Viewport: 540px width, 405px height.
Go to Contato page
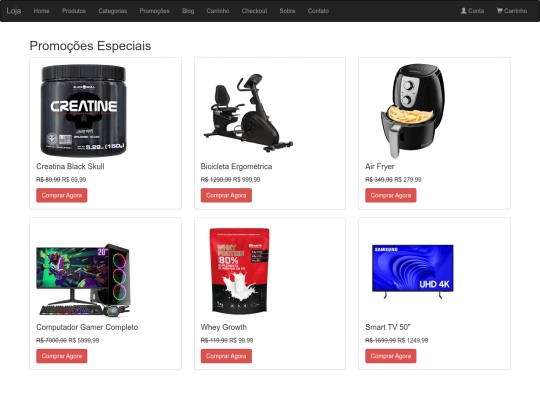point(318,11)
